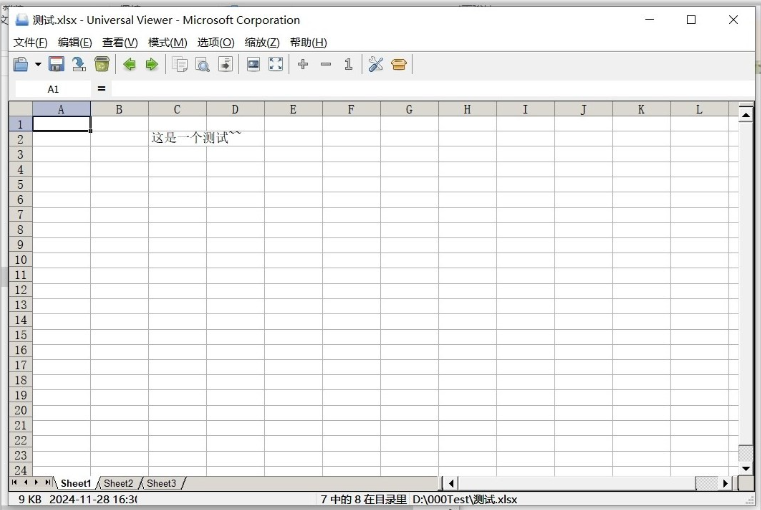Select column J header
The height and width of the screenshot is (510, 761).
click(x=583, y=109)
